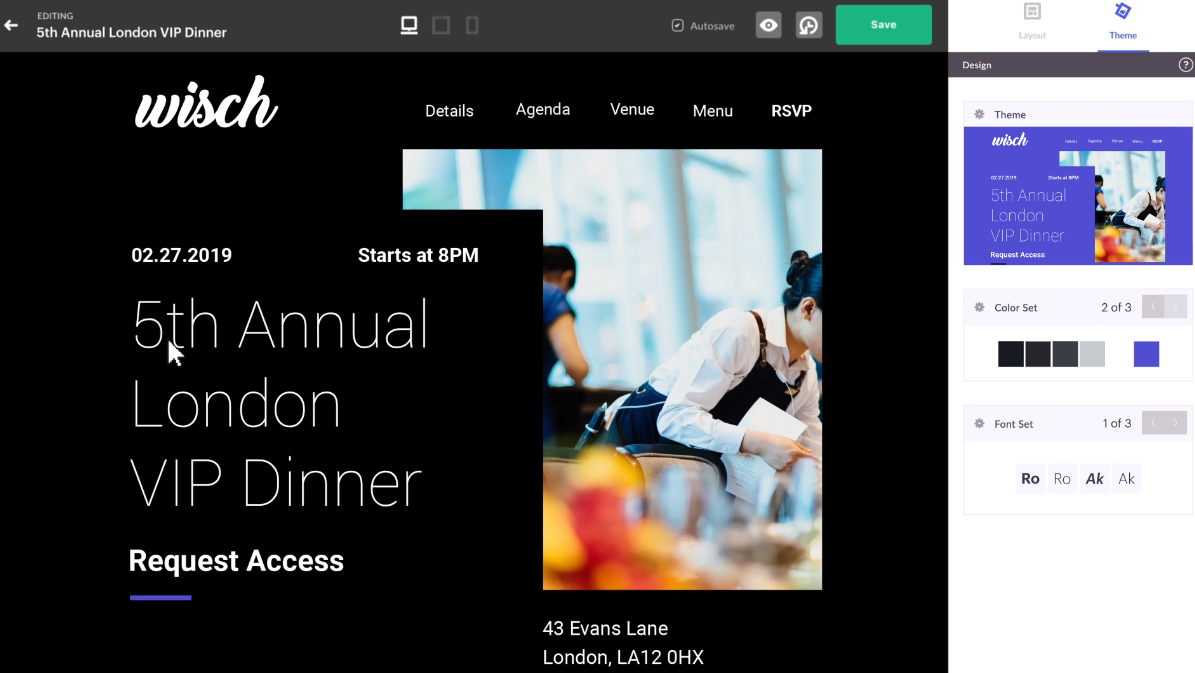
Task: Click gear icon beside Color Set
Action: coord(979,307)
